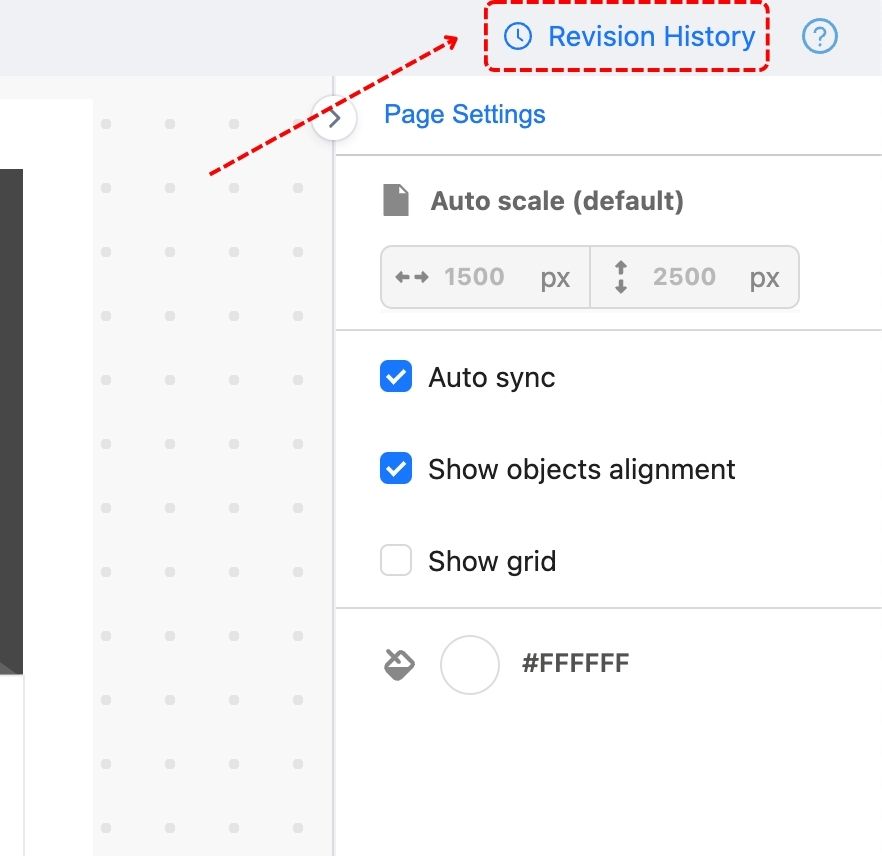Click the Auto sync label text

[x=491, y=378]
